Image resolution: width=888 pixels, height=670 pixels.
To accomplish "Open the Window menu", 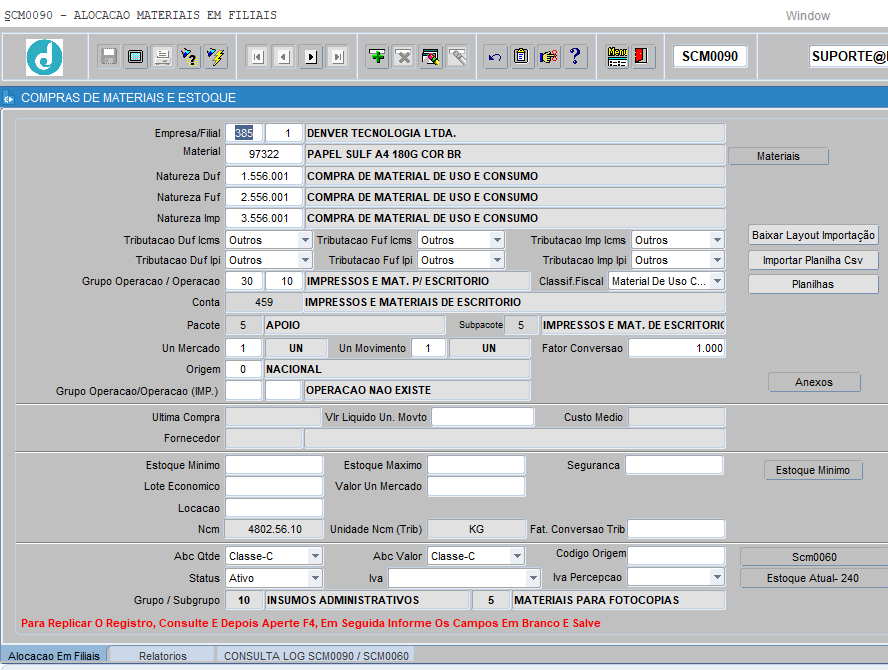I will pyautogui.click(x=808, y=16).
